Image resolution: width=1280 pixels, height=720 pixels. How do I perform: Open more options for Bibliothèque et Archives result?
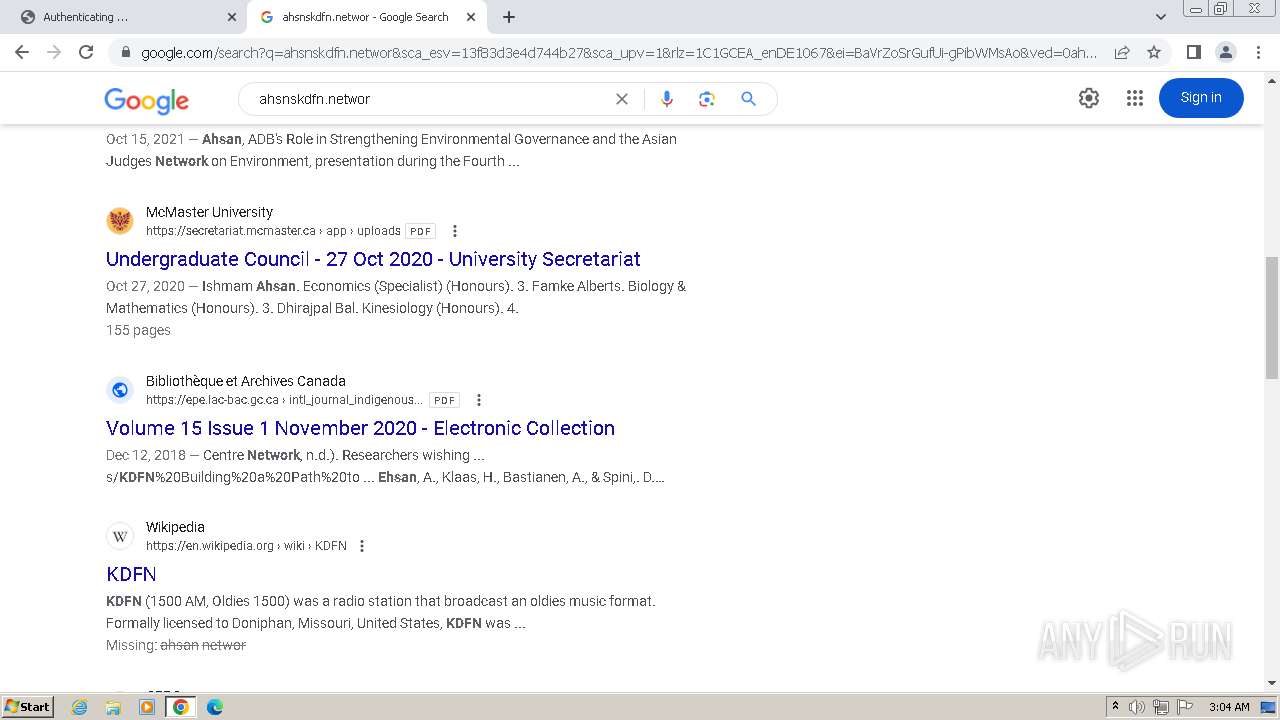pyautogui.click(x=479, y=400)
